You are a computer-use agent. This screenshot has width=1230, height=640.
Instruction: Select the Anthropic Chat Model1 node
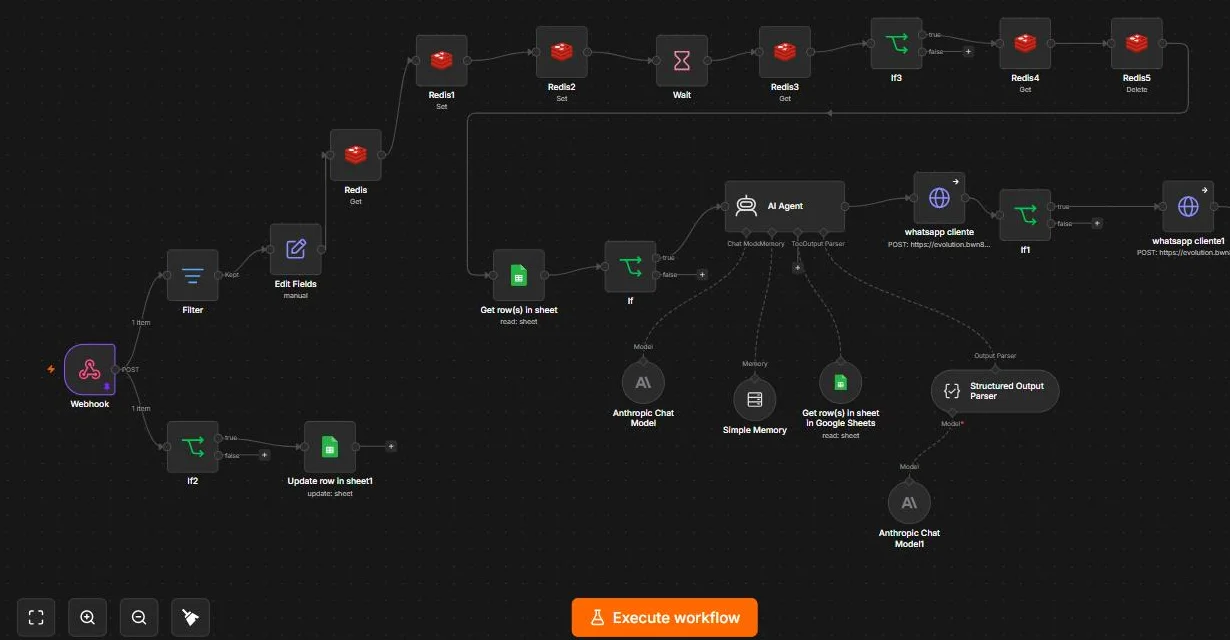[909, 502]
